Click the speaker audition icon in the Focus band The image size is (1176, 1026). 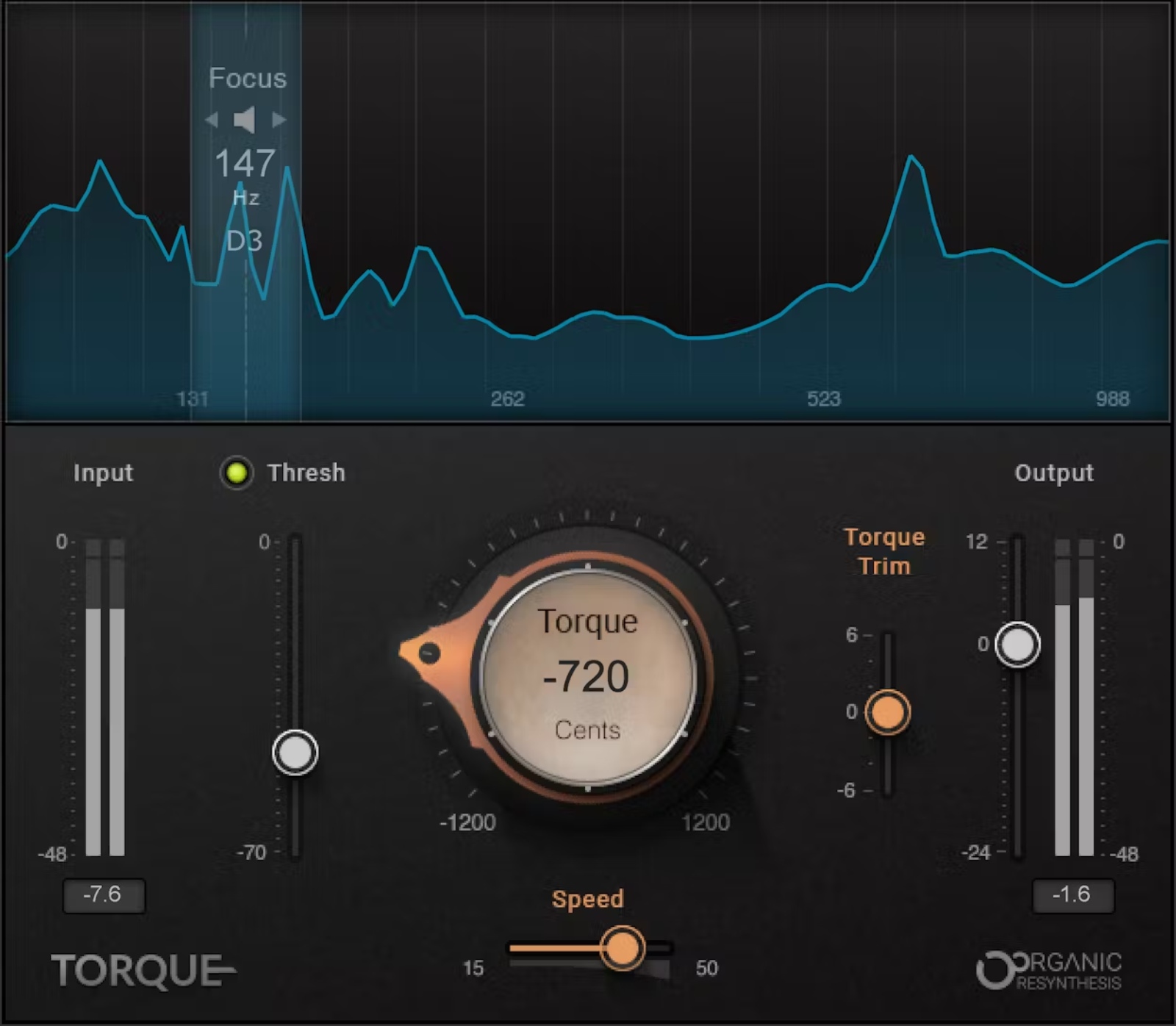coord(245,120)
